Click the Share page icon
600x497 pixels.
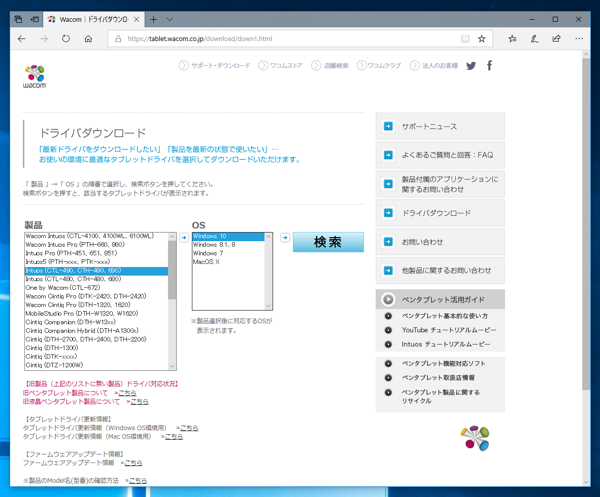click(556, 39)
